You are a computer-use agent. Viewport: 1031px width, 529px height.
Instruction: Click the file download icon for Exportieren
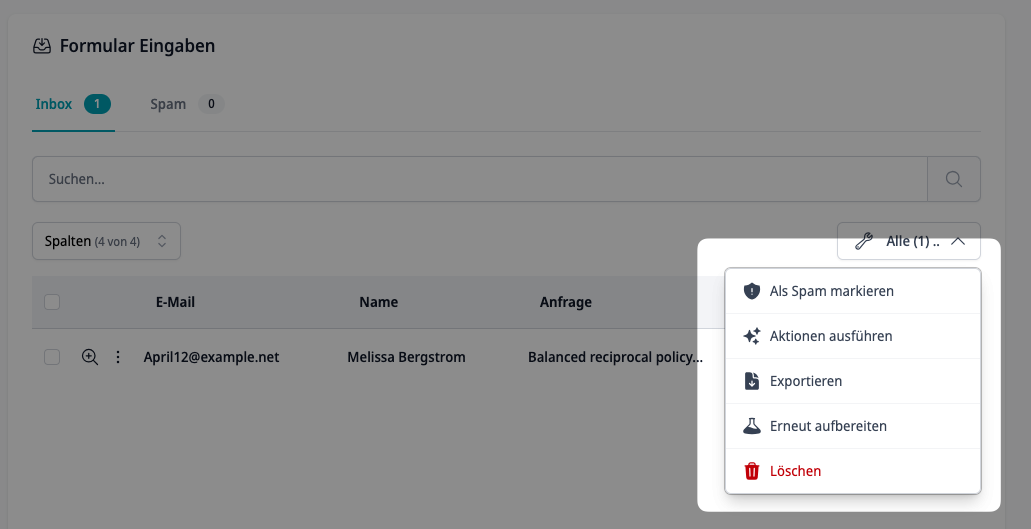click(x=752, y=381)
